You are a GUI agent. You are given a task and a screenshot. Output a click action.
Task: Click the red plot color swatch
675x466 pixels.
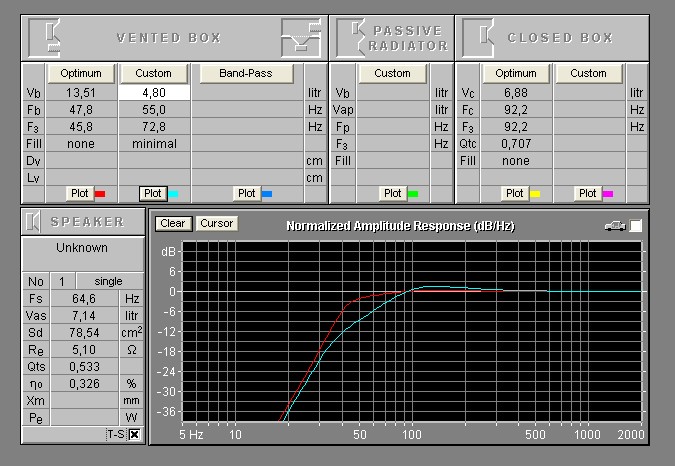(99, 193)
